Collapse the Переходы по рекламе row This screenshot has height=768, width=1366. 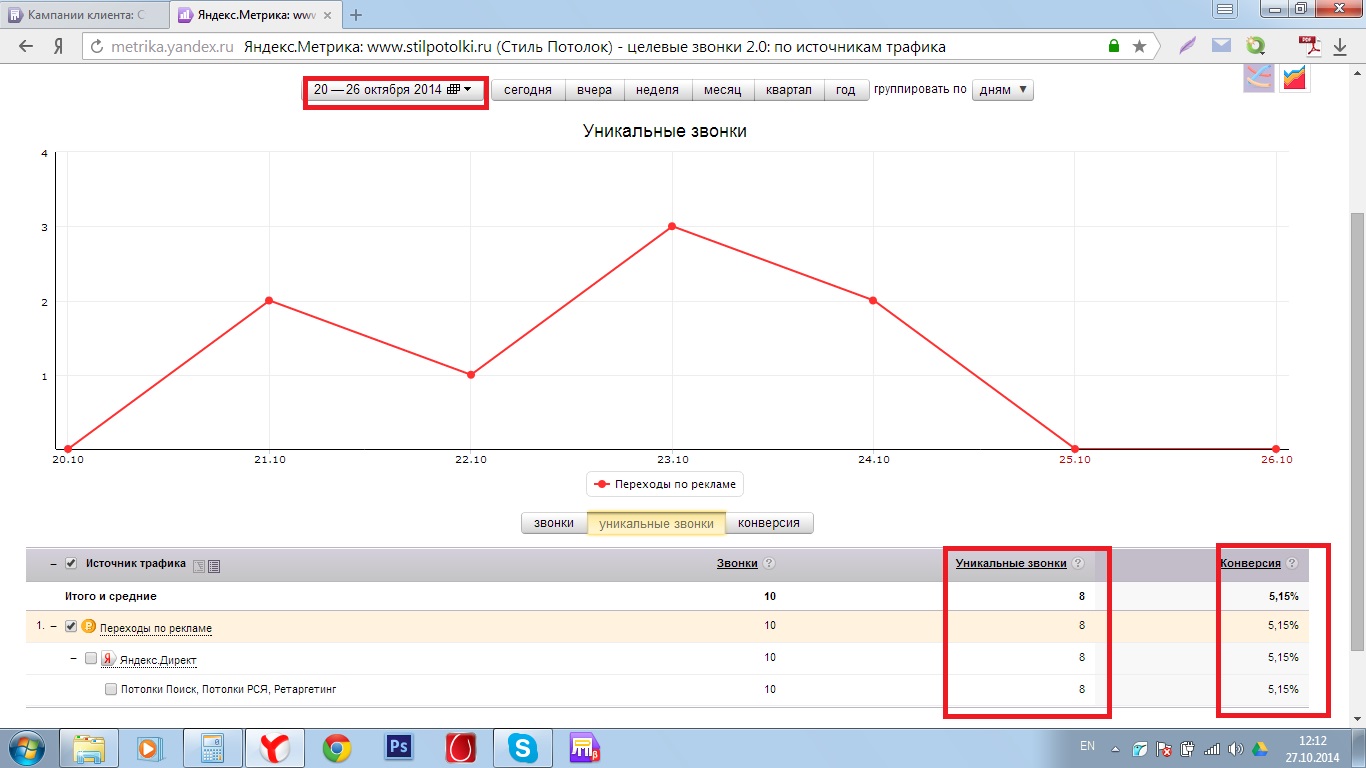(x=54, y=627)
